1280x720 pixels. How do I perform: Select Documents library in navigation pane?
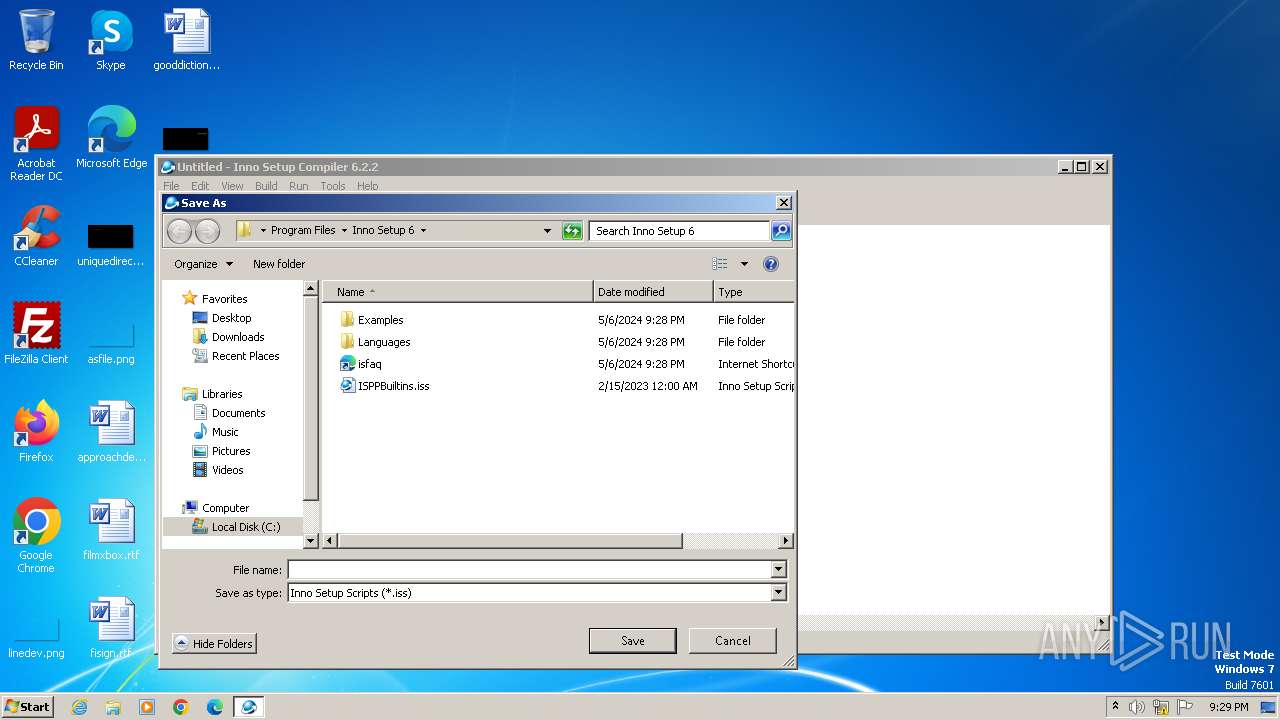pos(238,413)
